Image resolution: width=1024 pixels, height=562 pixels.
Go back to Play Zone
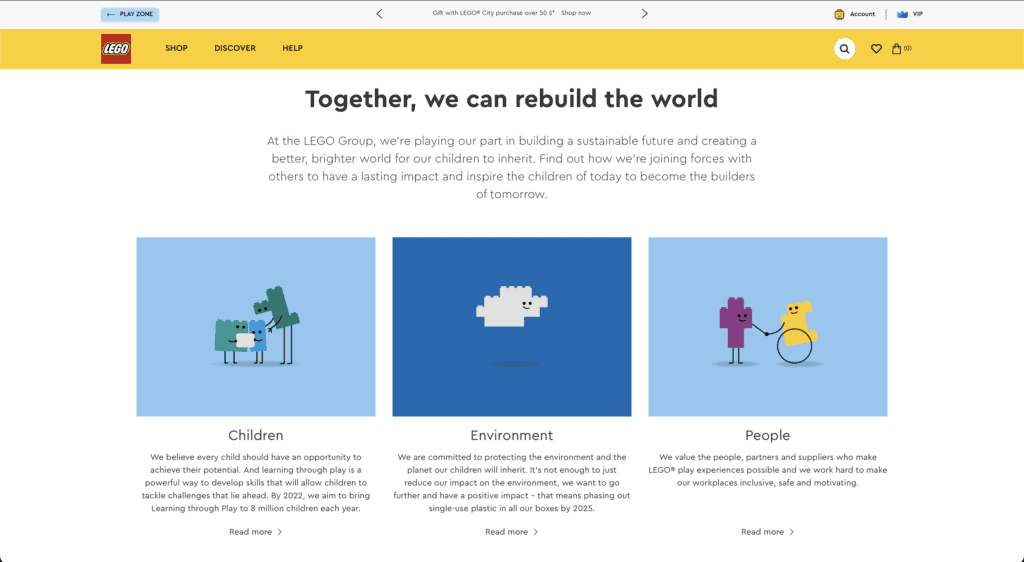(x=130, y=14)
